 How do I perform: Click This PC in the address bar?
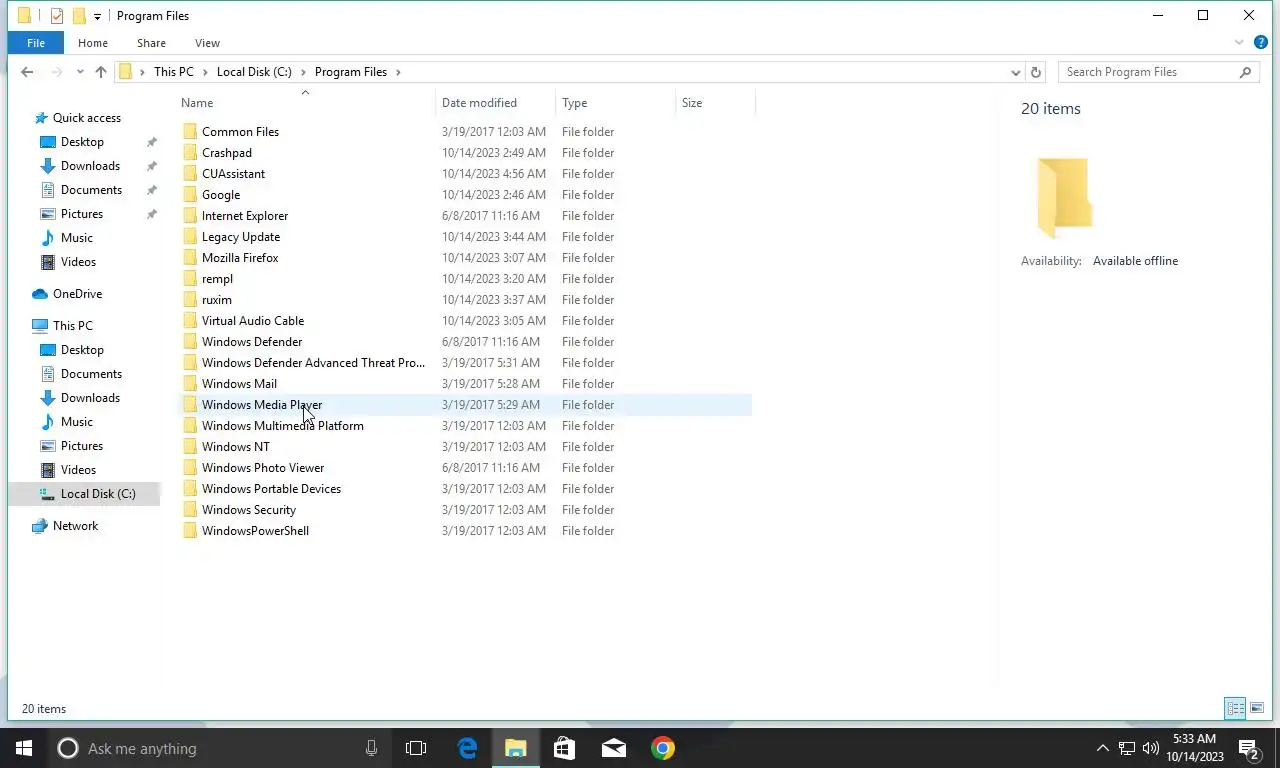point(174,72)
